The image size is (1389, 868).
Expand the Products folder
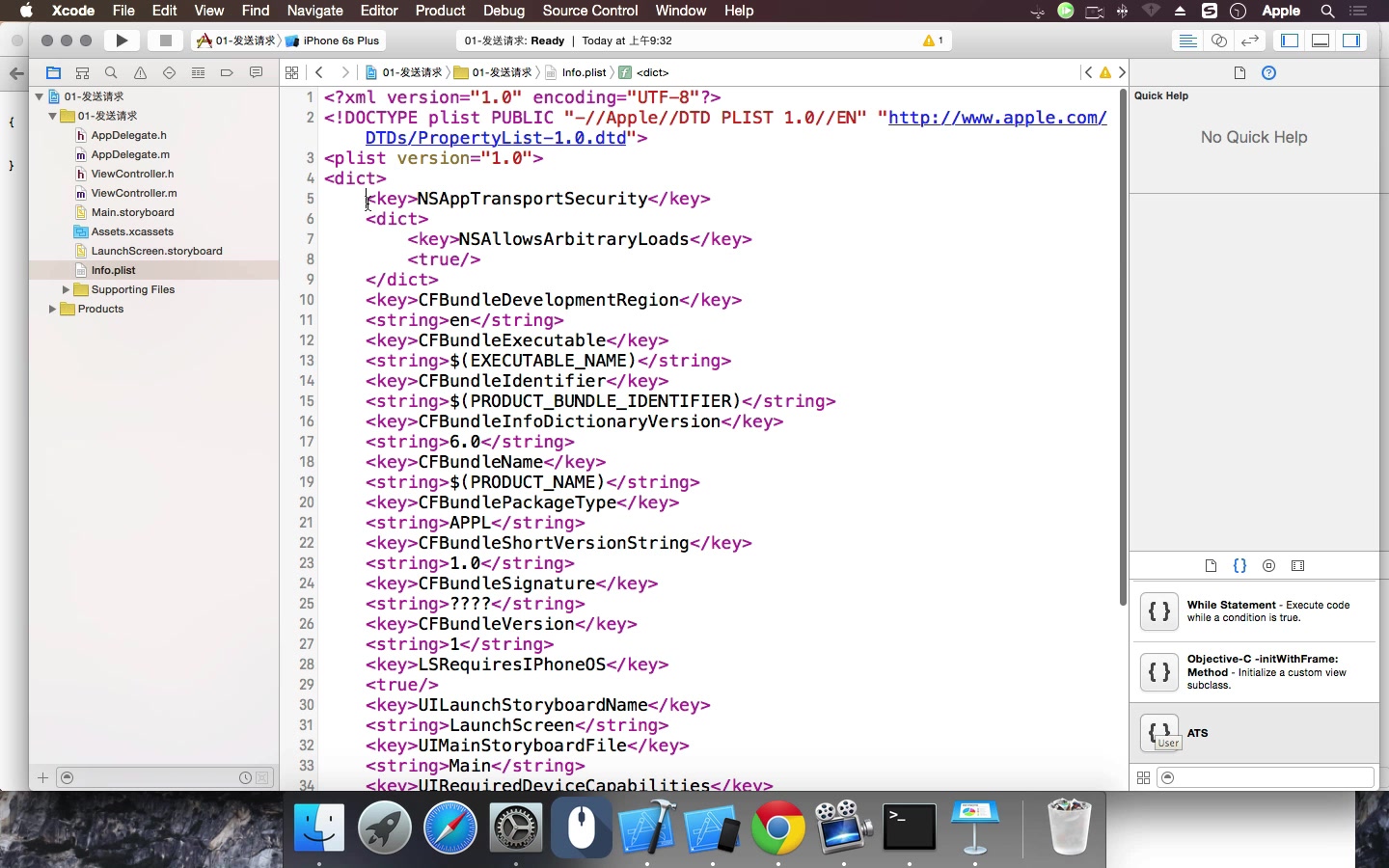pos(53,310)
